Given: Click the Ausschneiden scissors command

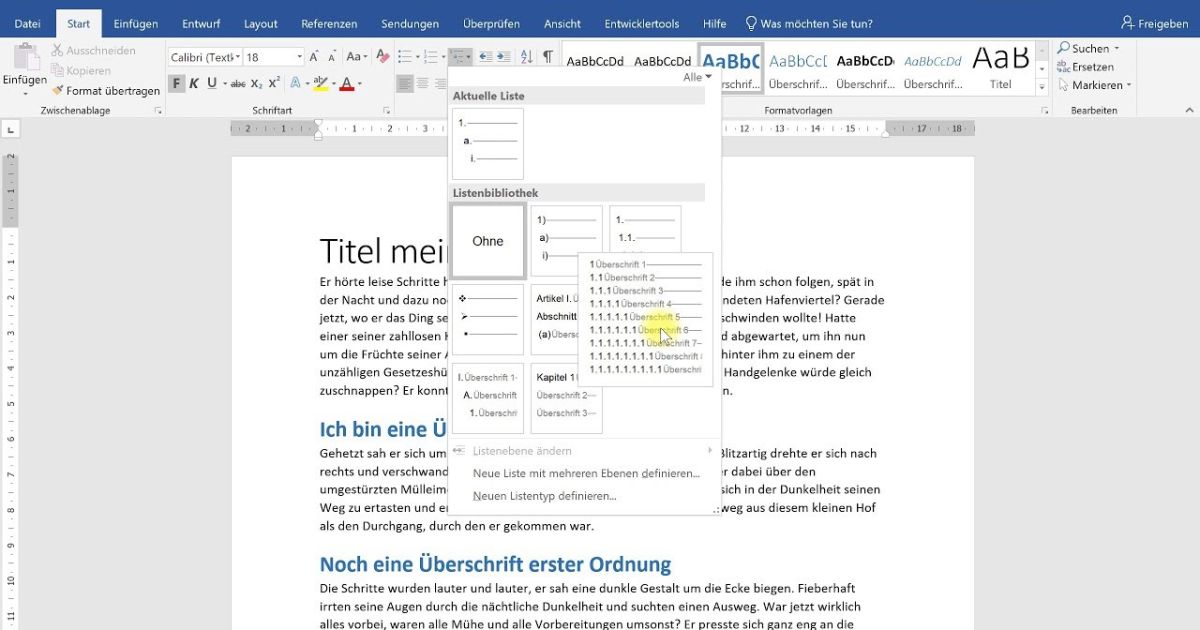Looking at the screenshot, I should 93,50.
